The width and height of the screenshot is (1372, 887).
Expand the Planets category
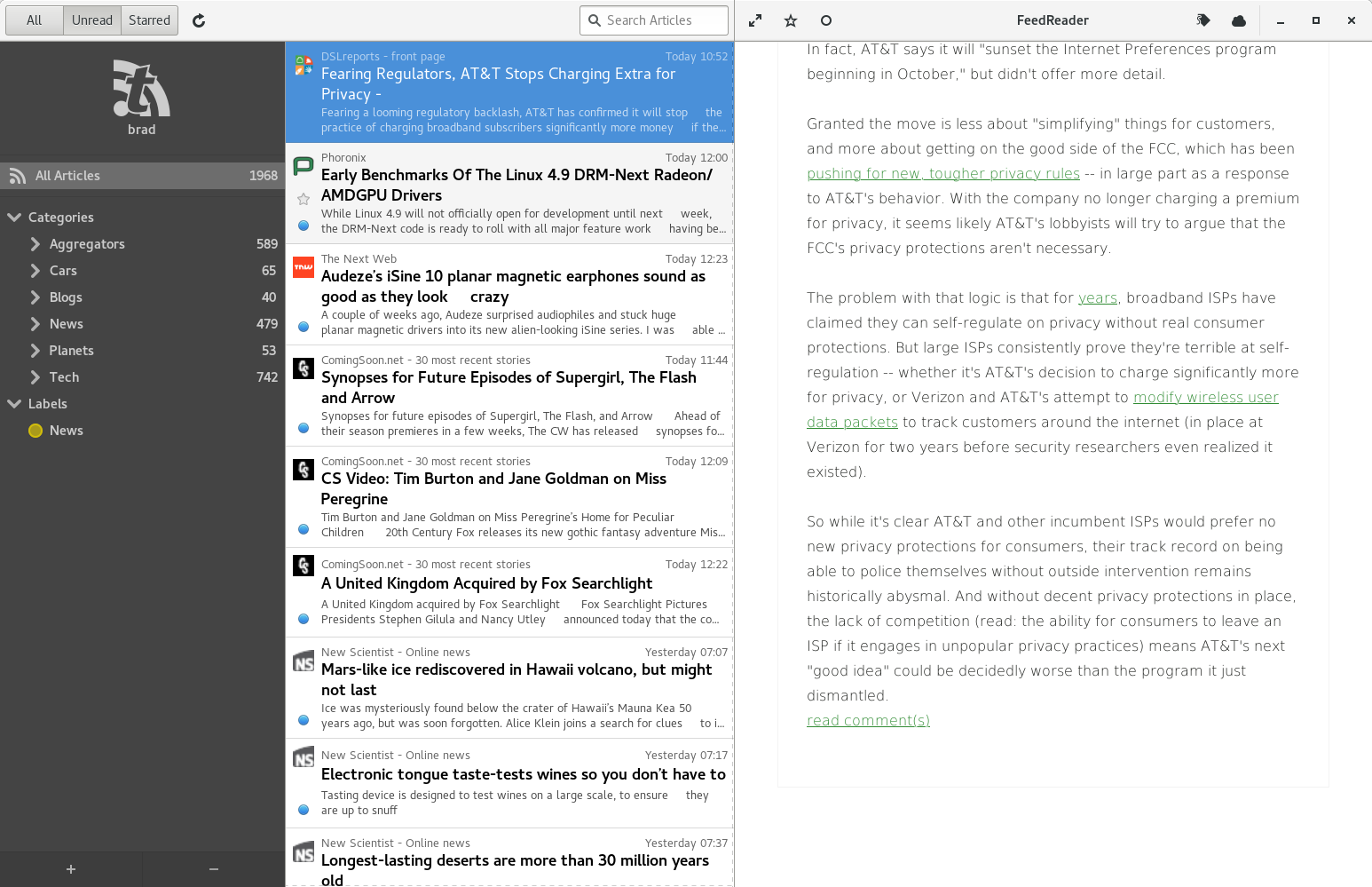[x=35, y=351]
